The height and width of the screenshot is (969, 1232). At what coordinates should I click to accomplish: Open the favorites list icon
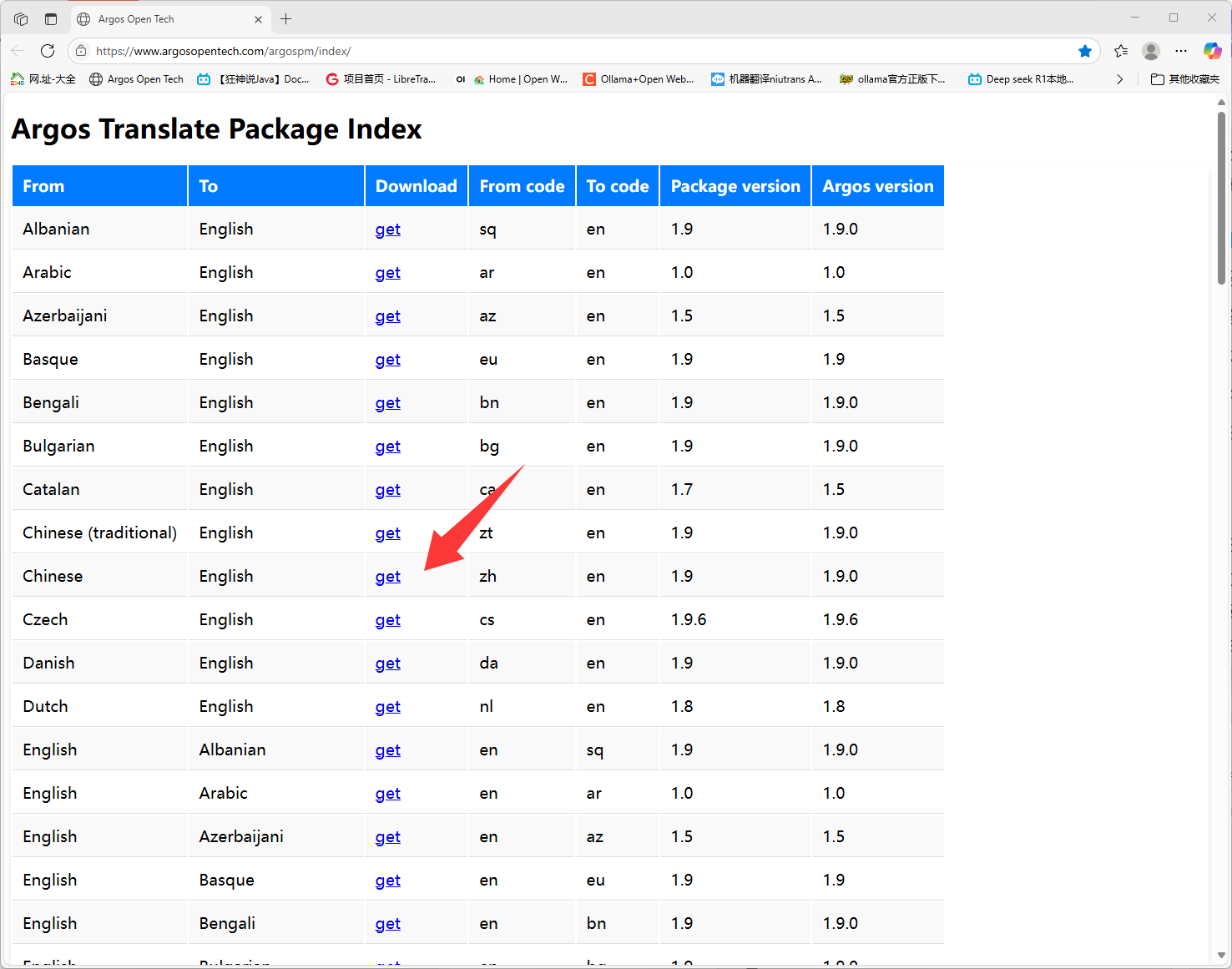pos(1121,51)
